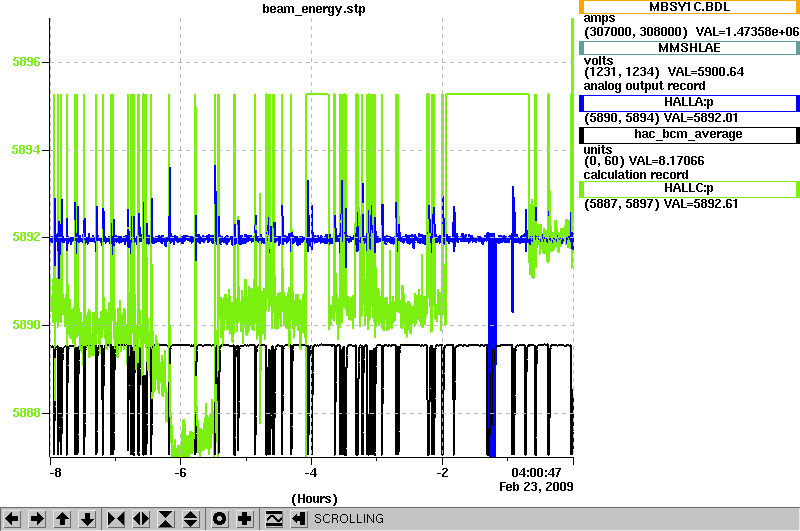
Task: Pan the graph left with left arrow
Action: click(x=12, y=519)
